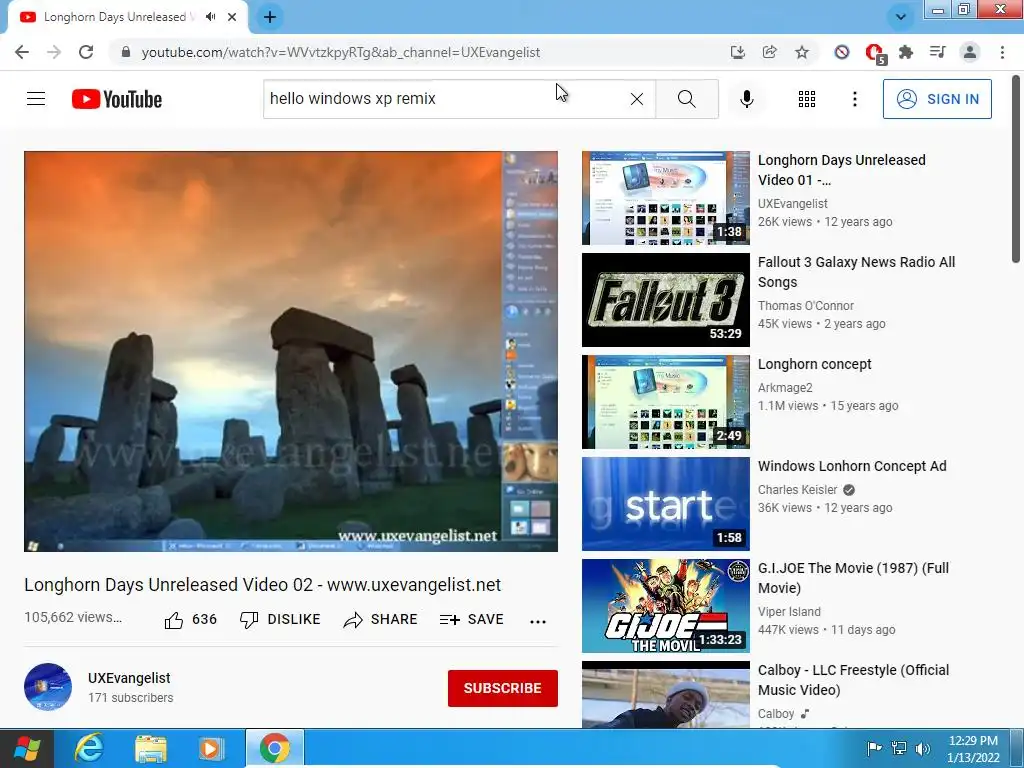Click the video player to pause
The image size is (1024, 768).
pos(291,351)
